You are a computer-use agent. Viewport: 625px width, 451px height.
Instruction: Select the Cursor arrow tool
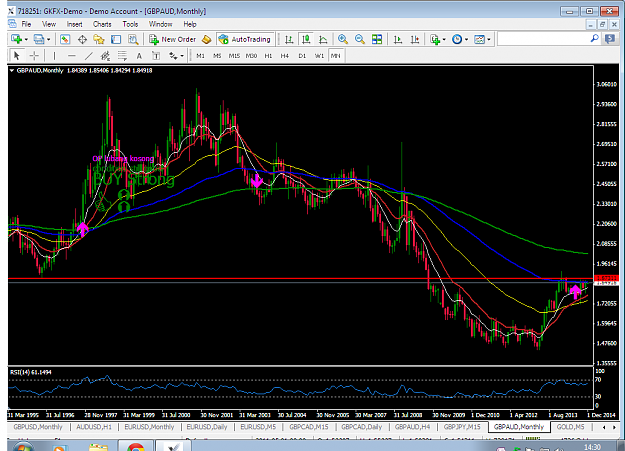17,56
